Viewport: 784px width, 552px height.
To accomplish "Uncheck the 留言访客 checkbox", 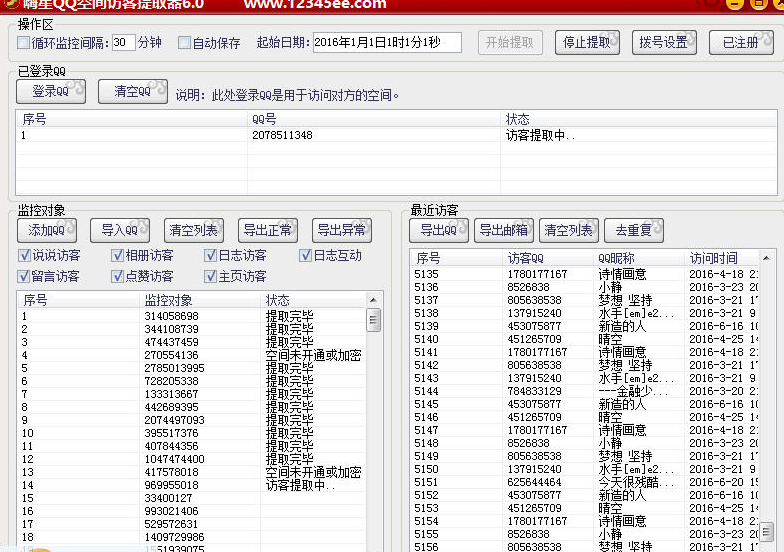I will coord(23,276).
